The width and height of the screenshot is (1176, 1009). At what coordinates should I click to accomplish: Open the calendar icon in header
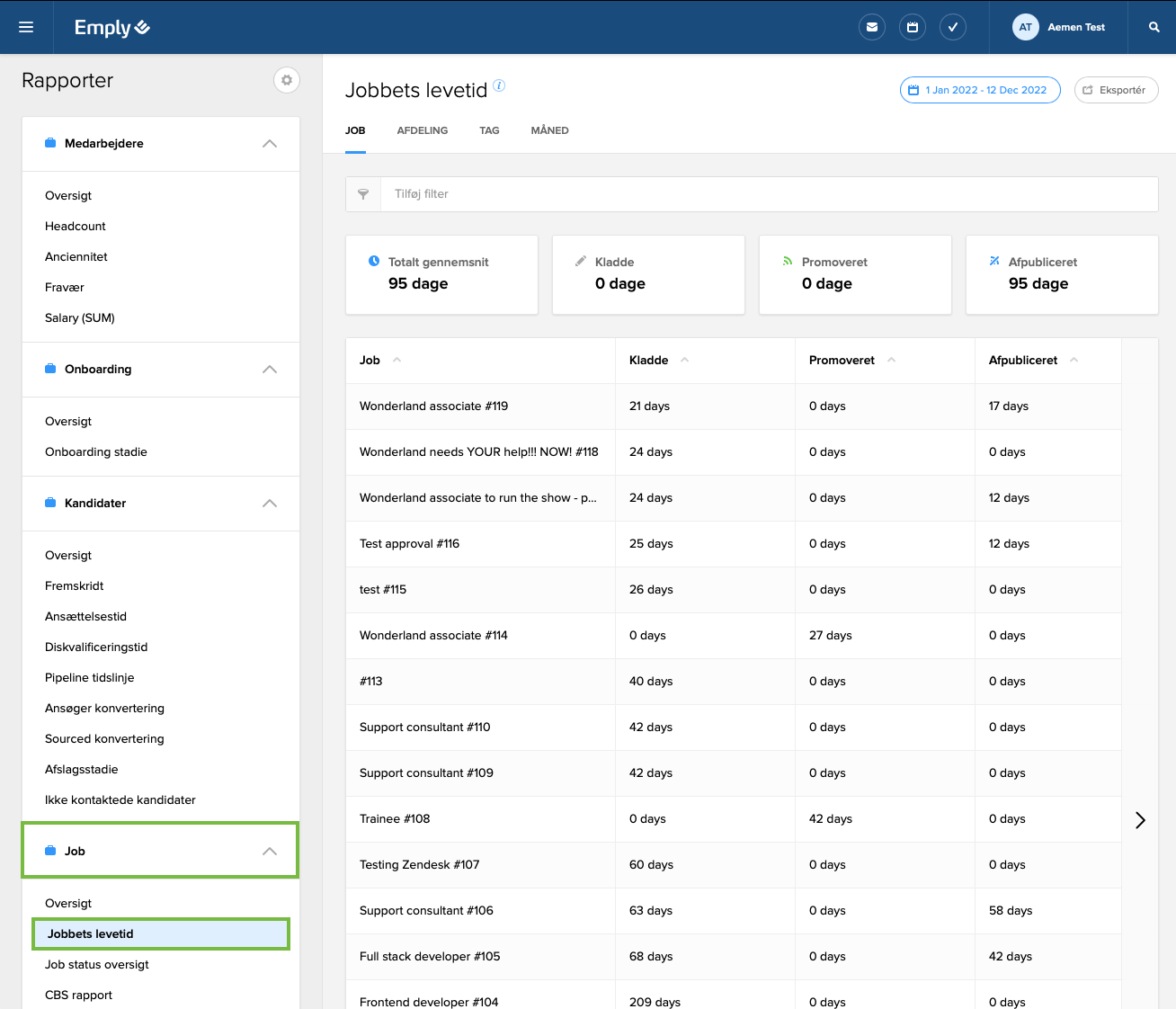click(x=912, y=27)
